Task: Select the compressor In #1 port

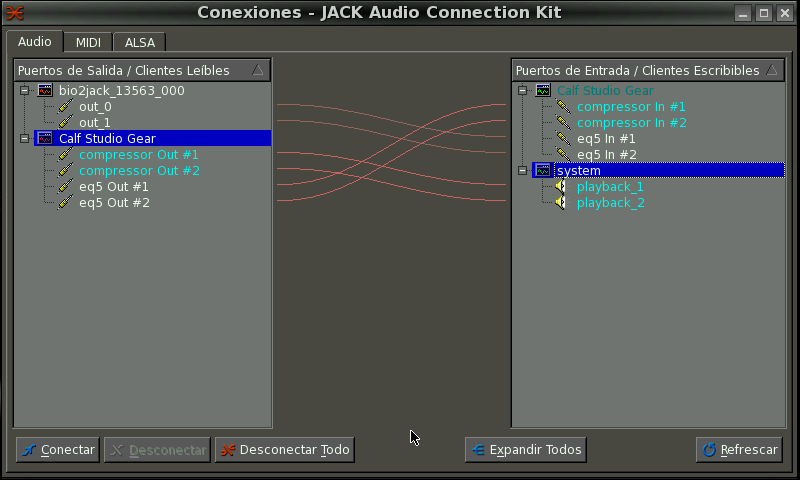Action: click(631, 107)
